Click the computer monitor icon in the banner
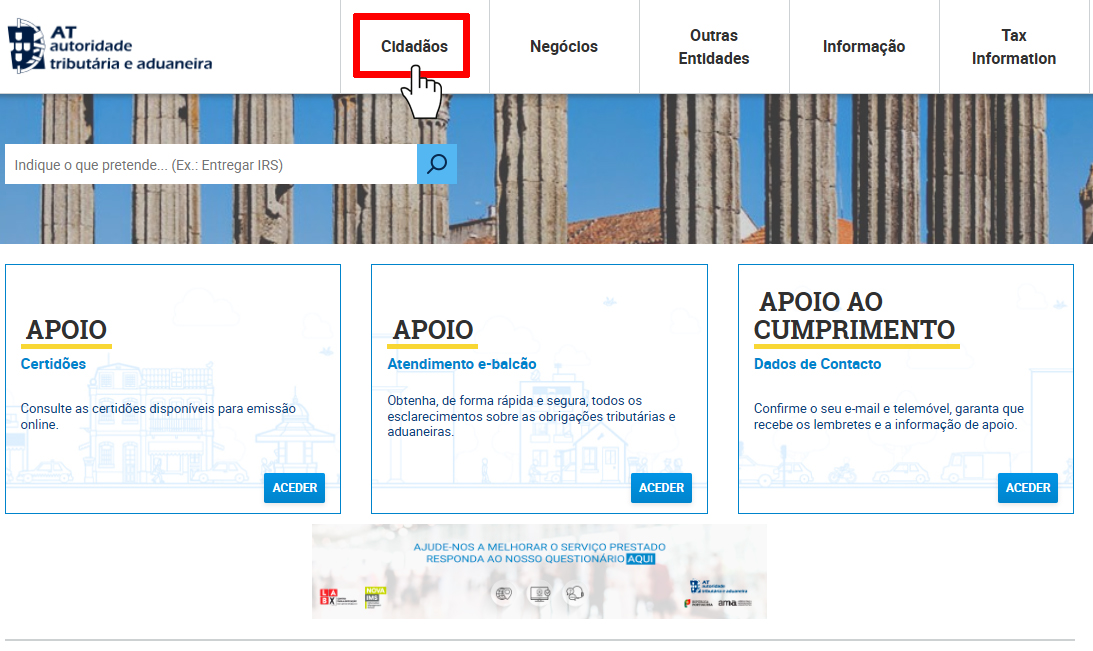 540,593
